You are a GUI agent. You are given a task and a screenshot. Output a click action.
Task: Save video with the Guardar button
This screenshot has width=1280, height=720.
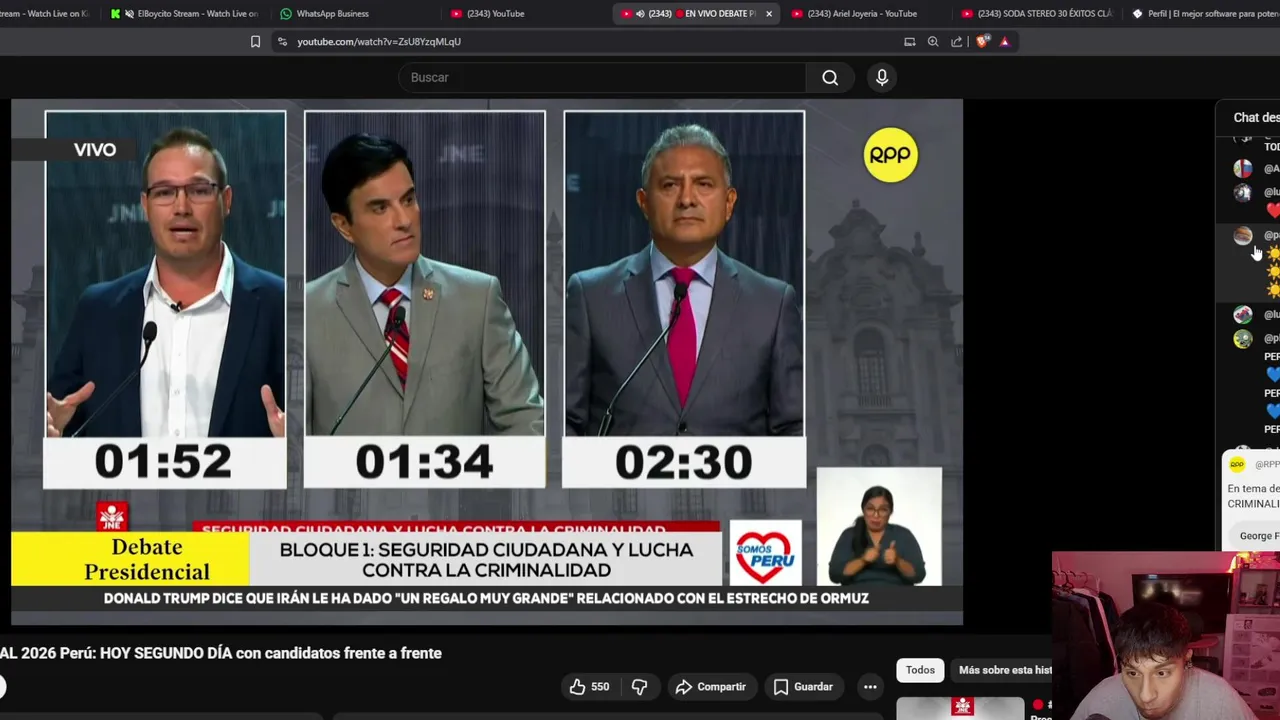click(803, 687)
